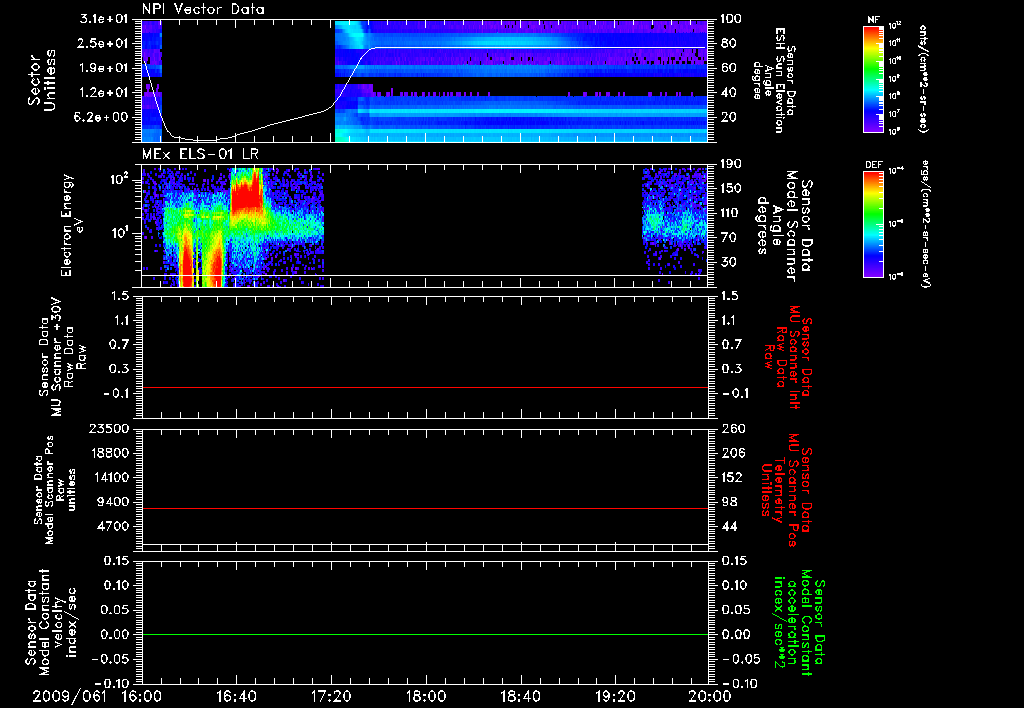
Task: Click the 1.2e+01 sector tick label
Action: [103, 93]
